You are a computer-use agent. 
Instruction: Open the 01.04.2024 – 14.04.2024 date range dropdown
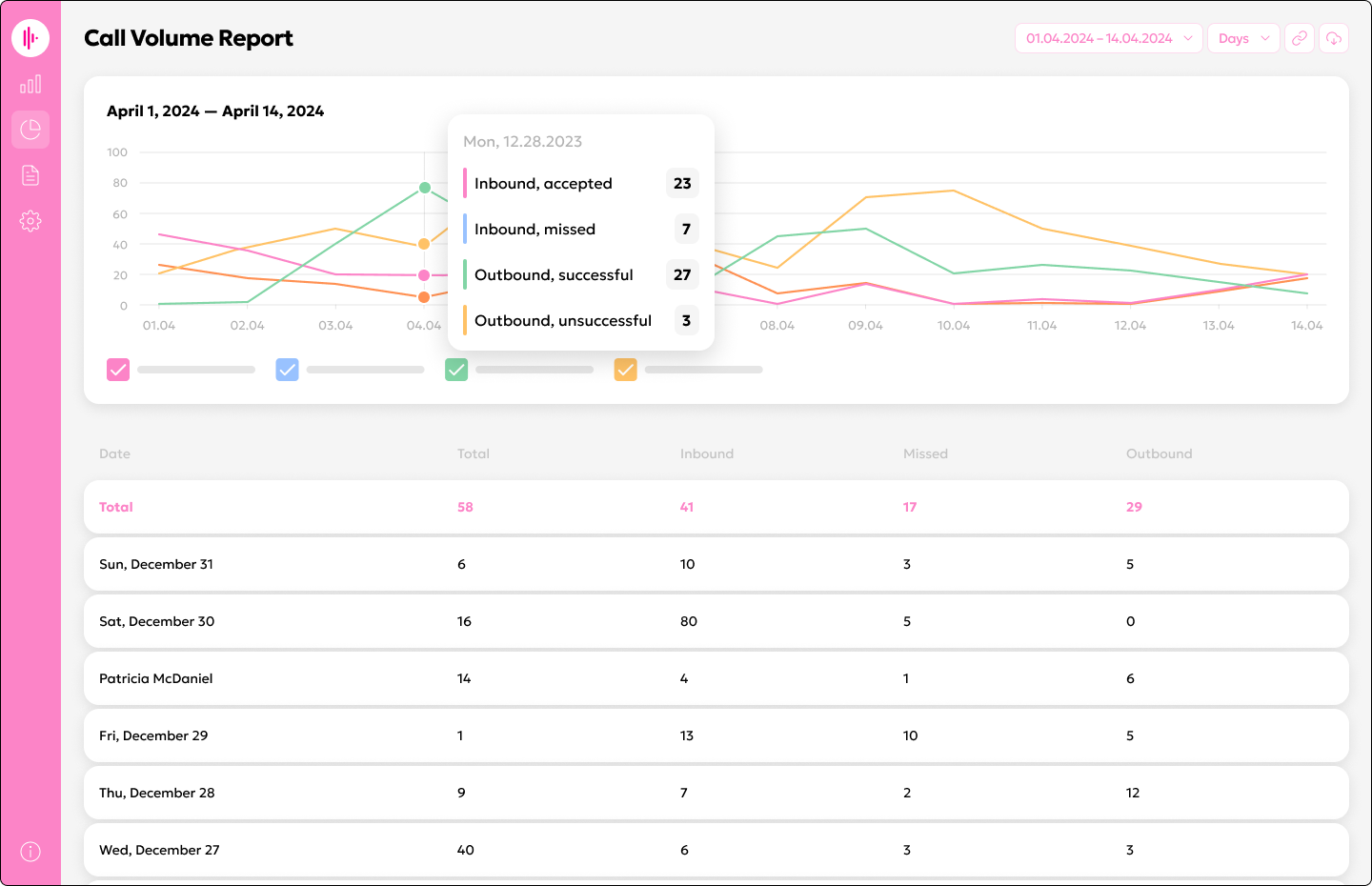pos(1108,38)
